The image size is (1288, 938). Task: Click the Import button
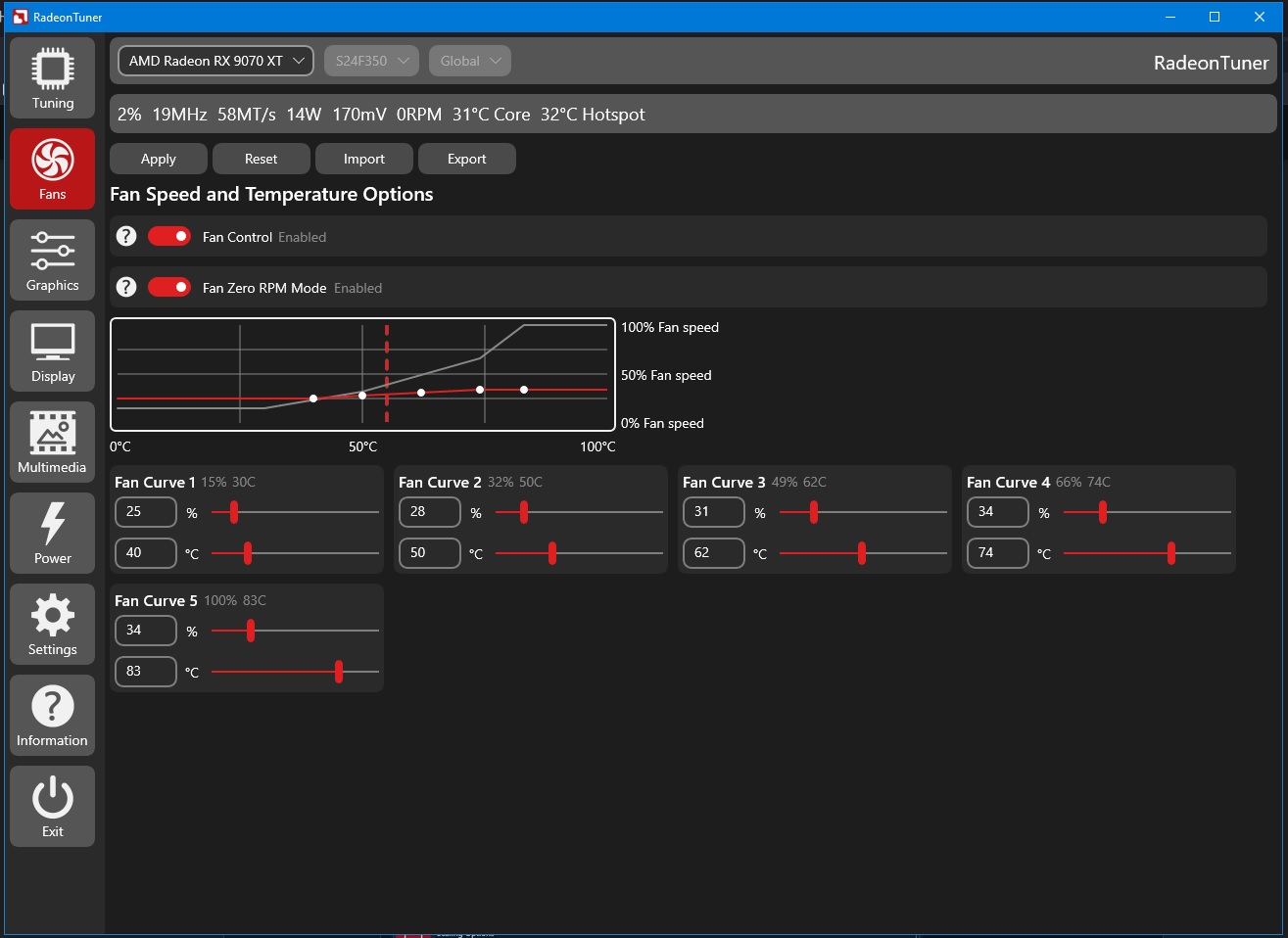click(x=364, y=159)
